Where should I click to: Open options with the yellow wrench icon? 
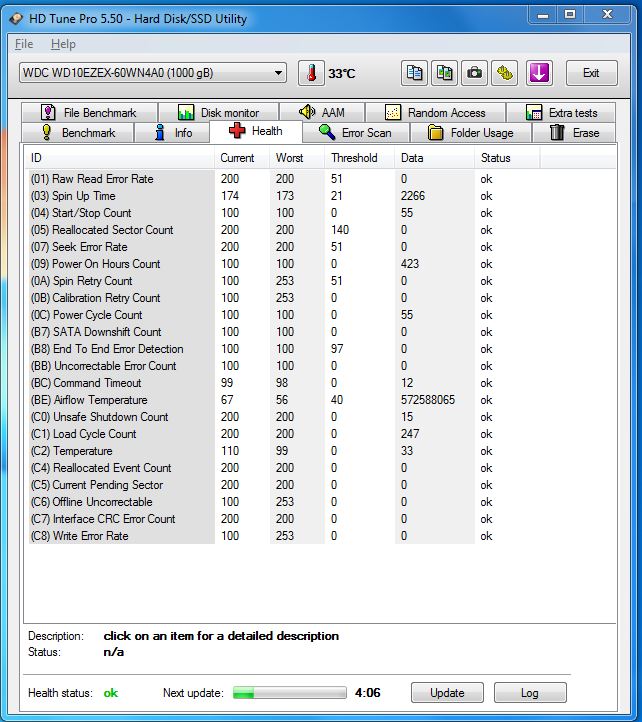[x=504, y=73]
